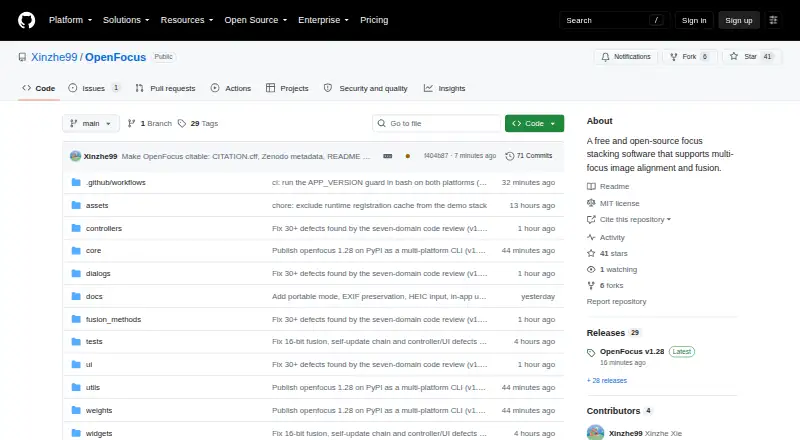Click the scale icon beside MIT license
This screenshot has width=800, height=440.
click(591, 203)
